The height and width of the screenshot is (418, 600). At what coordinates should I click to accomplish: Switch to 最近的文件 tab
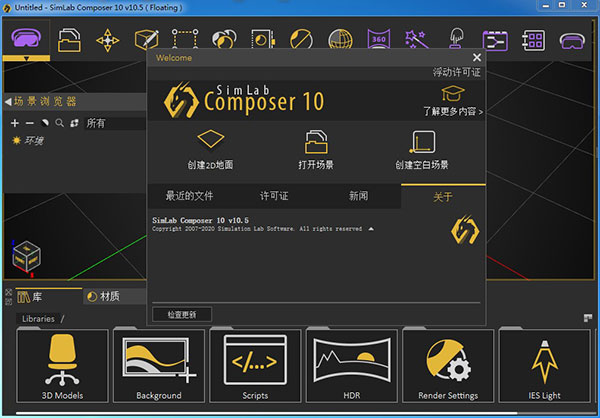[x=189, y=196]
